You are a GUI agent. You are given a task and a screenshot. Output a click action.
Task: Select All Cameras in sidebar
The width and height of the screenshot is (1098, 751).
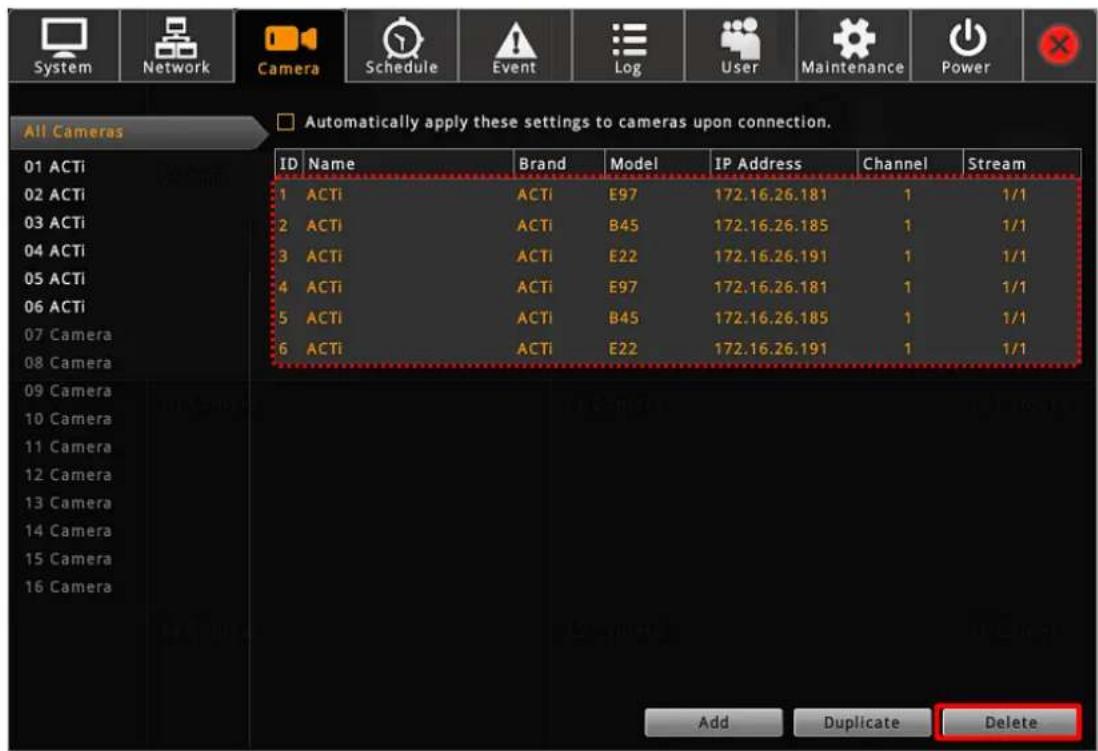pyautogui.click(x=139, y=132)
